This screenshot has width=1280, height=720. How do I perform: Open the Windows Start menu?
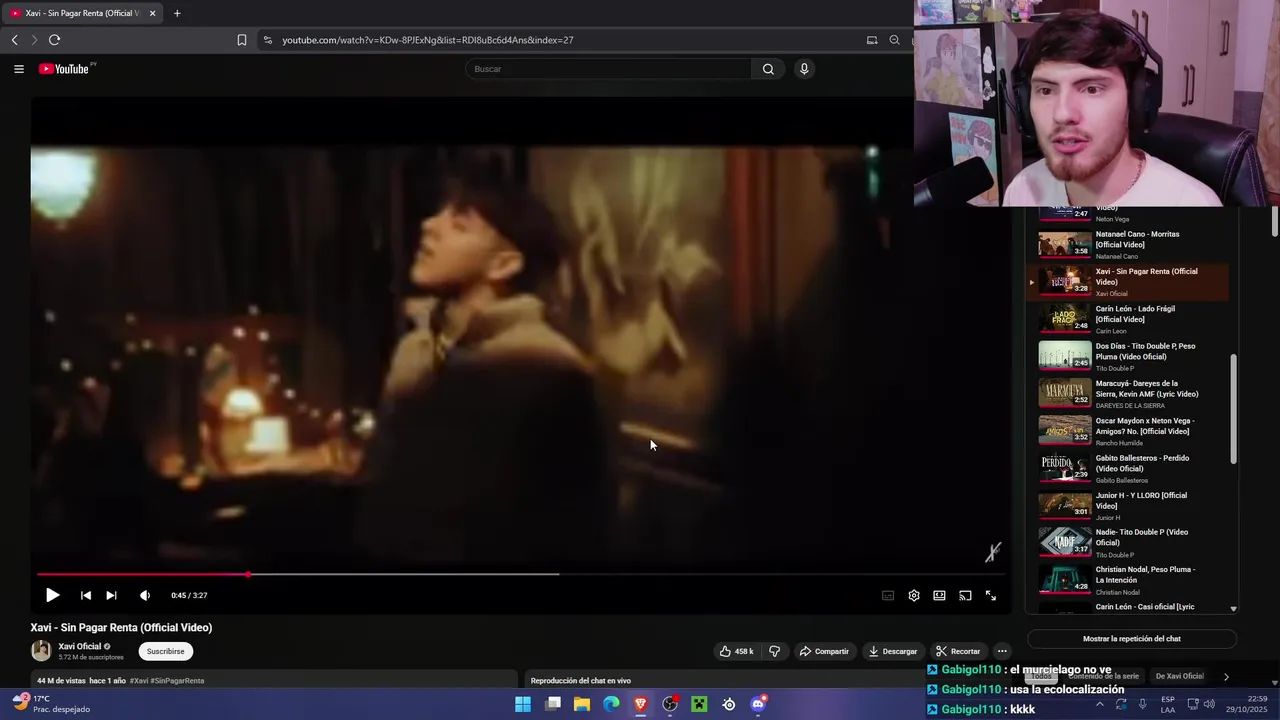[x=523, y=704]
